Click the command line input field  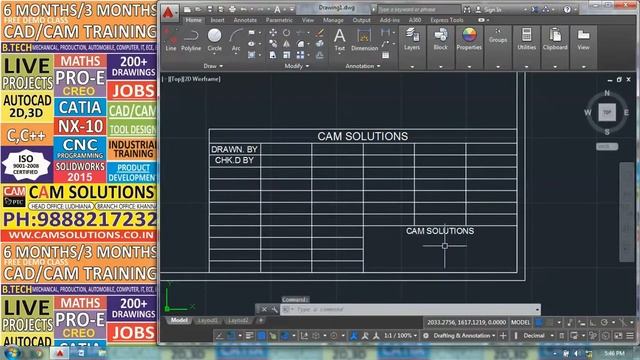410,309
